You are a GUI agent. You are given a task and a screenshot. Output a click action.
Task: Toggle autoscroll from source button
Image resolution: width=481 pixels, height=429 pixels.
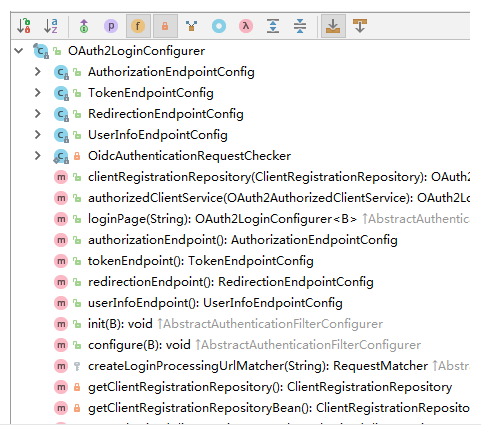(x=360, y=26)
